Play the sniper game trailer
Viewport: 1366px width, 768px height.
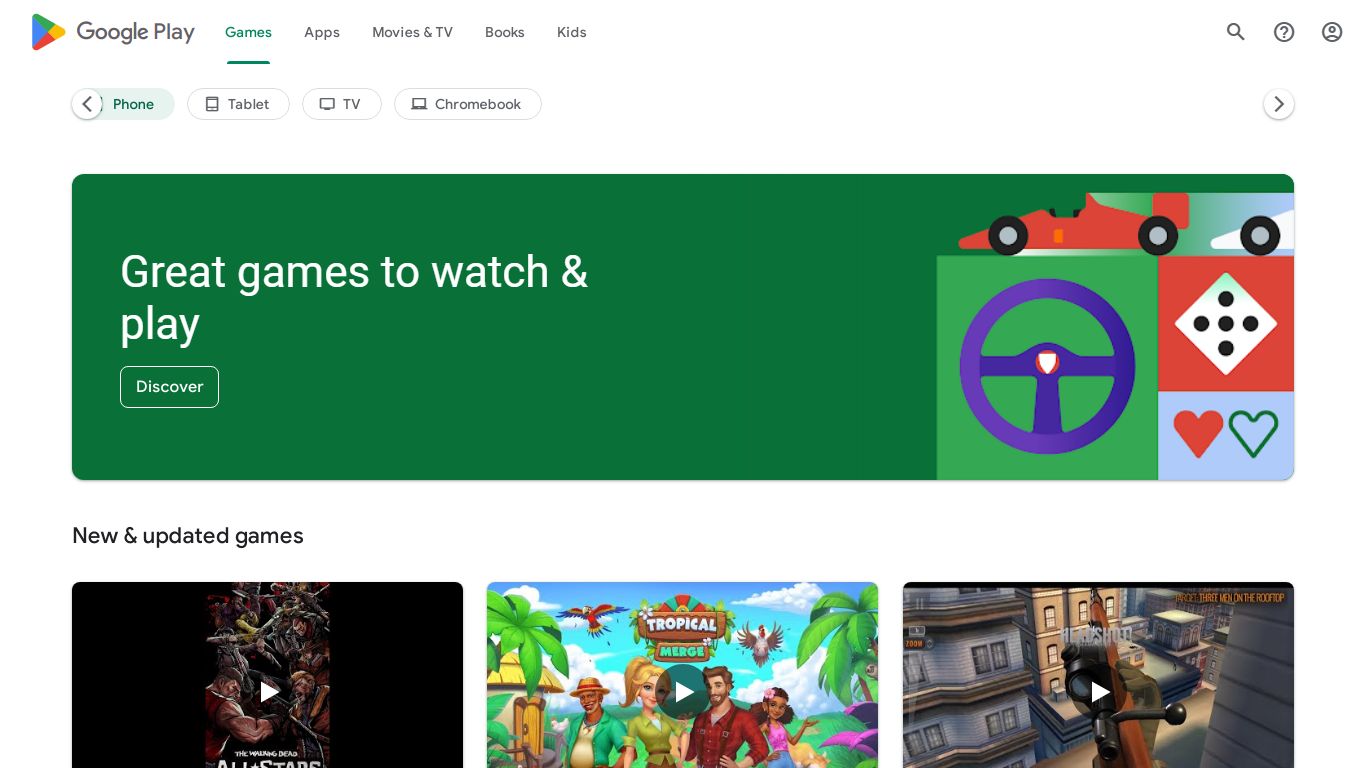(1099, 691)
